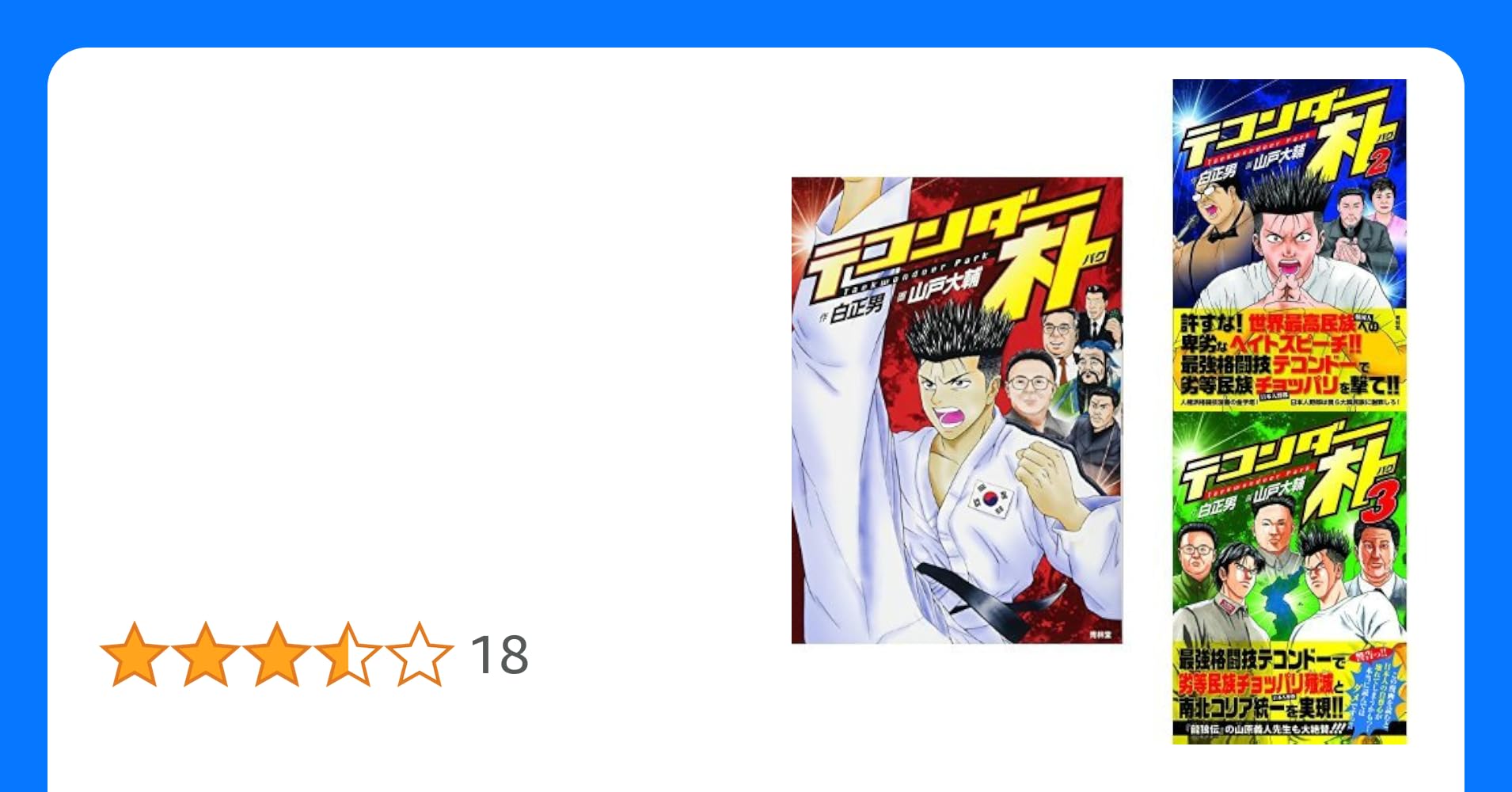Open the green volume 3 cover
1512x792 pixels.
coord(1290,578)
